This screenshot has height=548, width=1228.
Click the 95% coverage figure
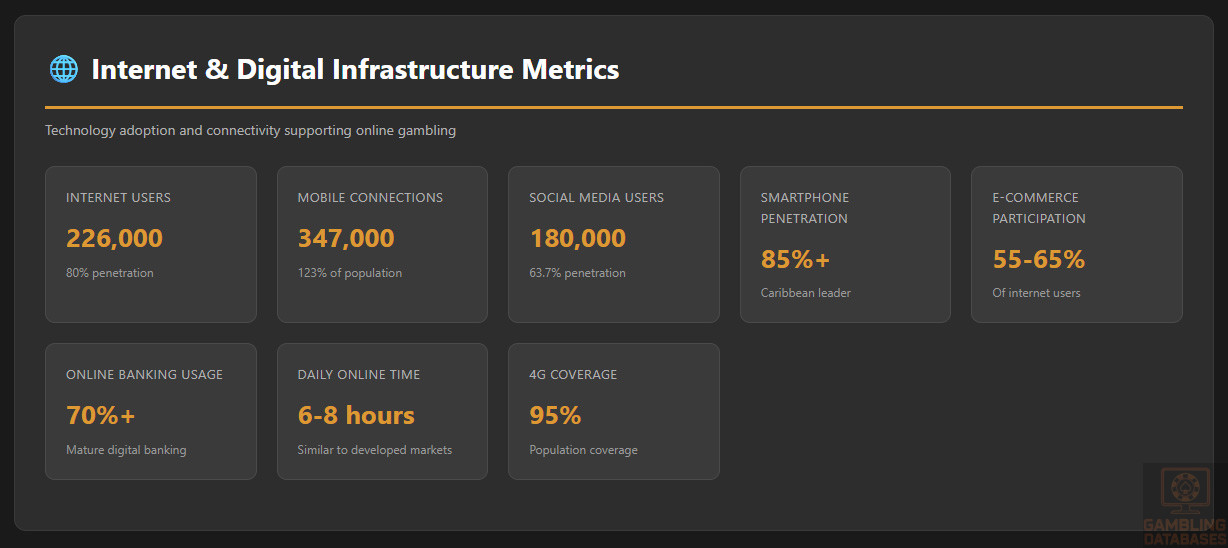[555, 416]
